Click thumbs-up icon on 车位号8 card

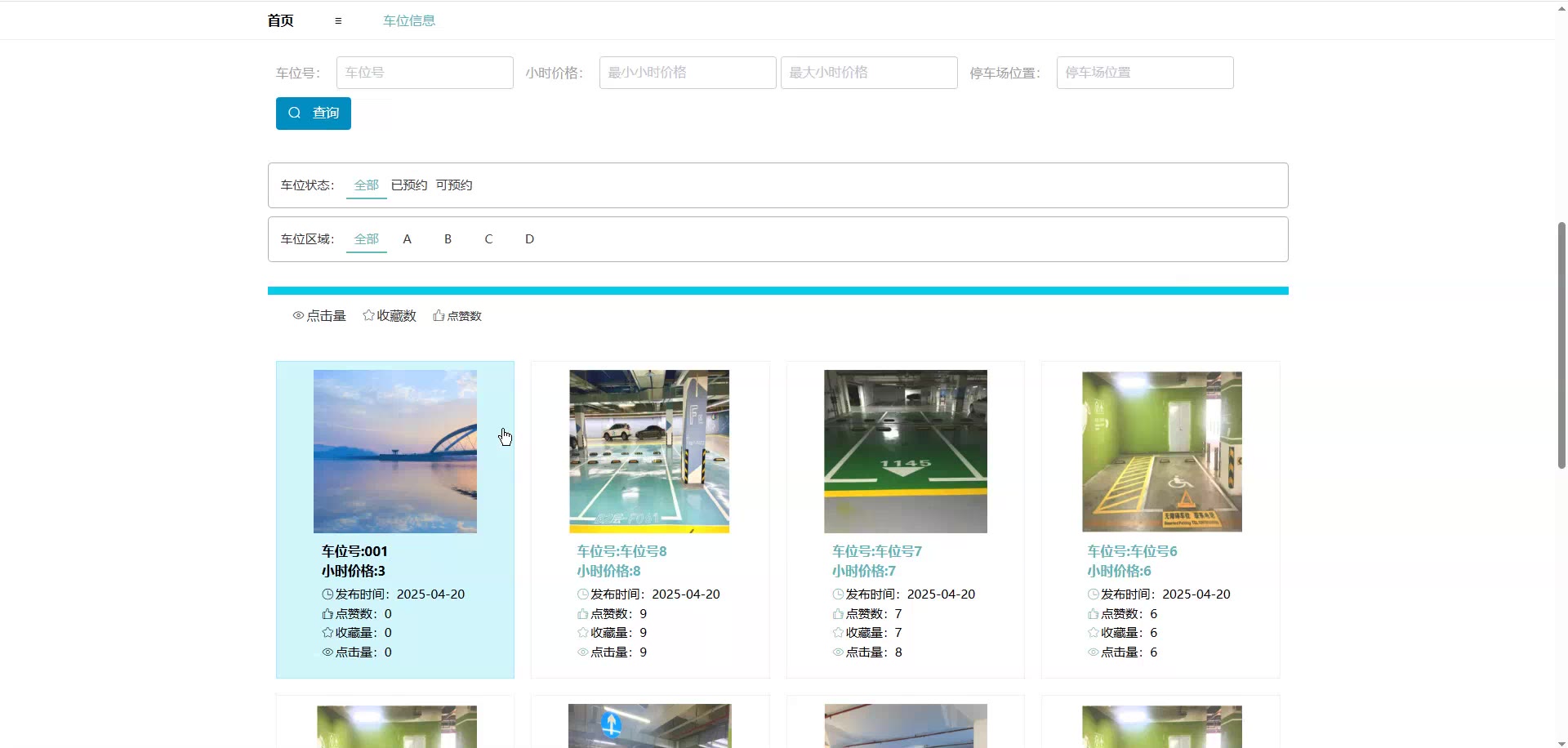point(583,614)
